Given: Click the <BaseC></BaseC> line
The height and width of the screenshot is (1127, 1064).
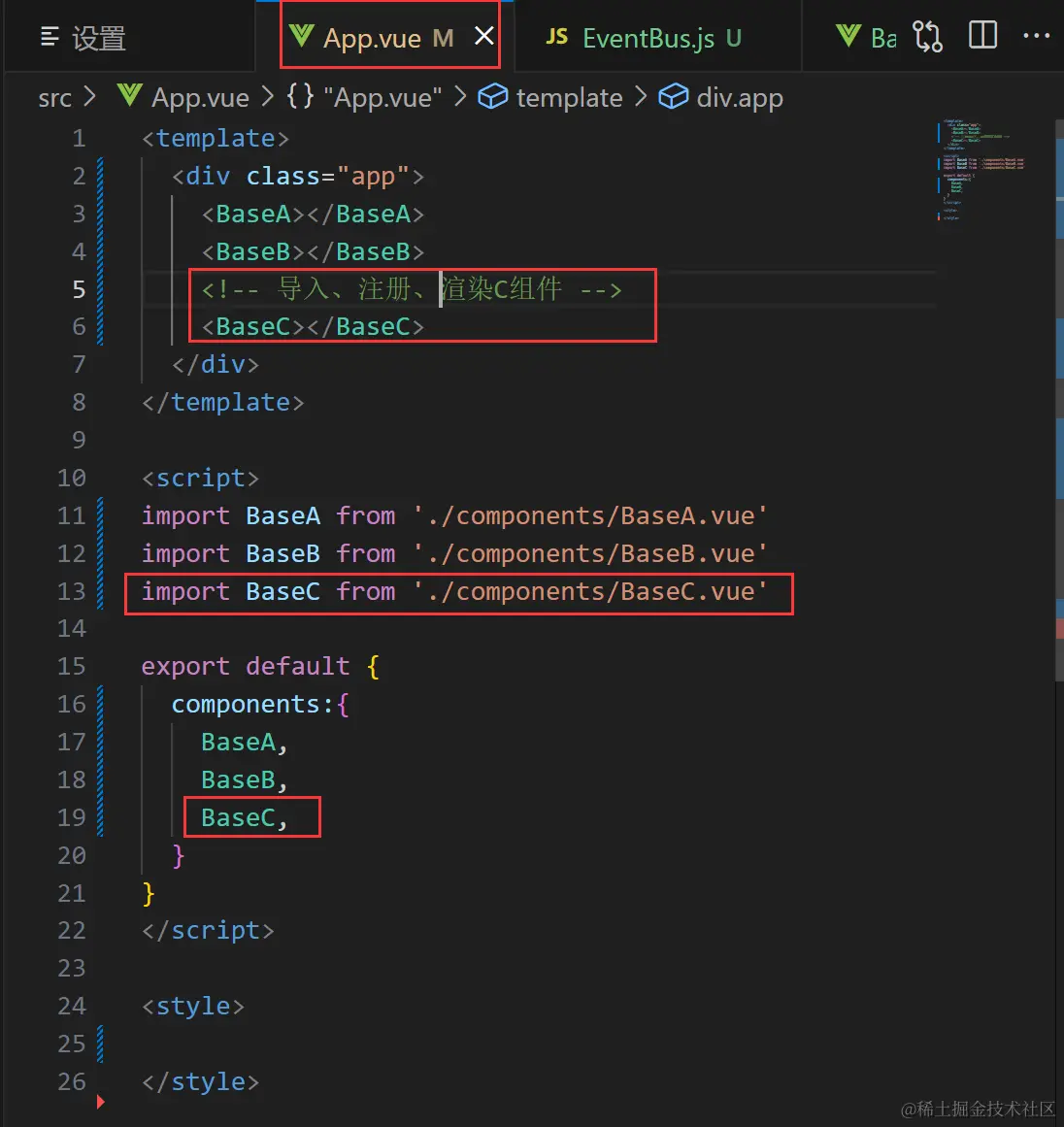Looking at the screenshot, I should coord(313,327).
